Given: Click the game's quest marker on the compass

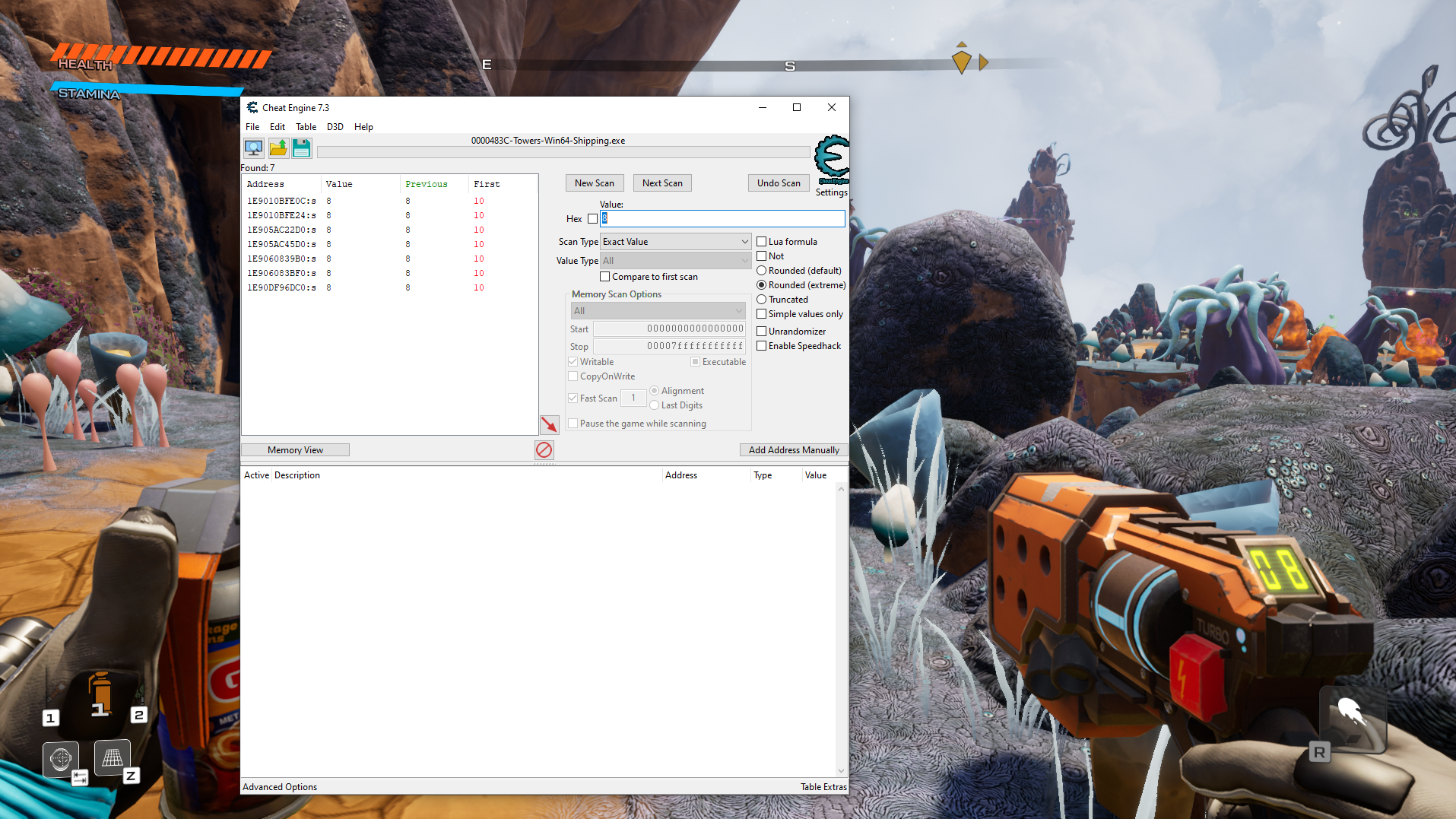Looking at the screenshot, I should [x=961, y=62].
